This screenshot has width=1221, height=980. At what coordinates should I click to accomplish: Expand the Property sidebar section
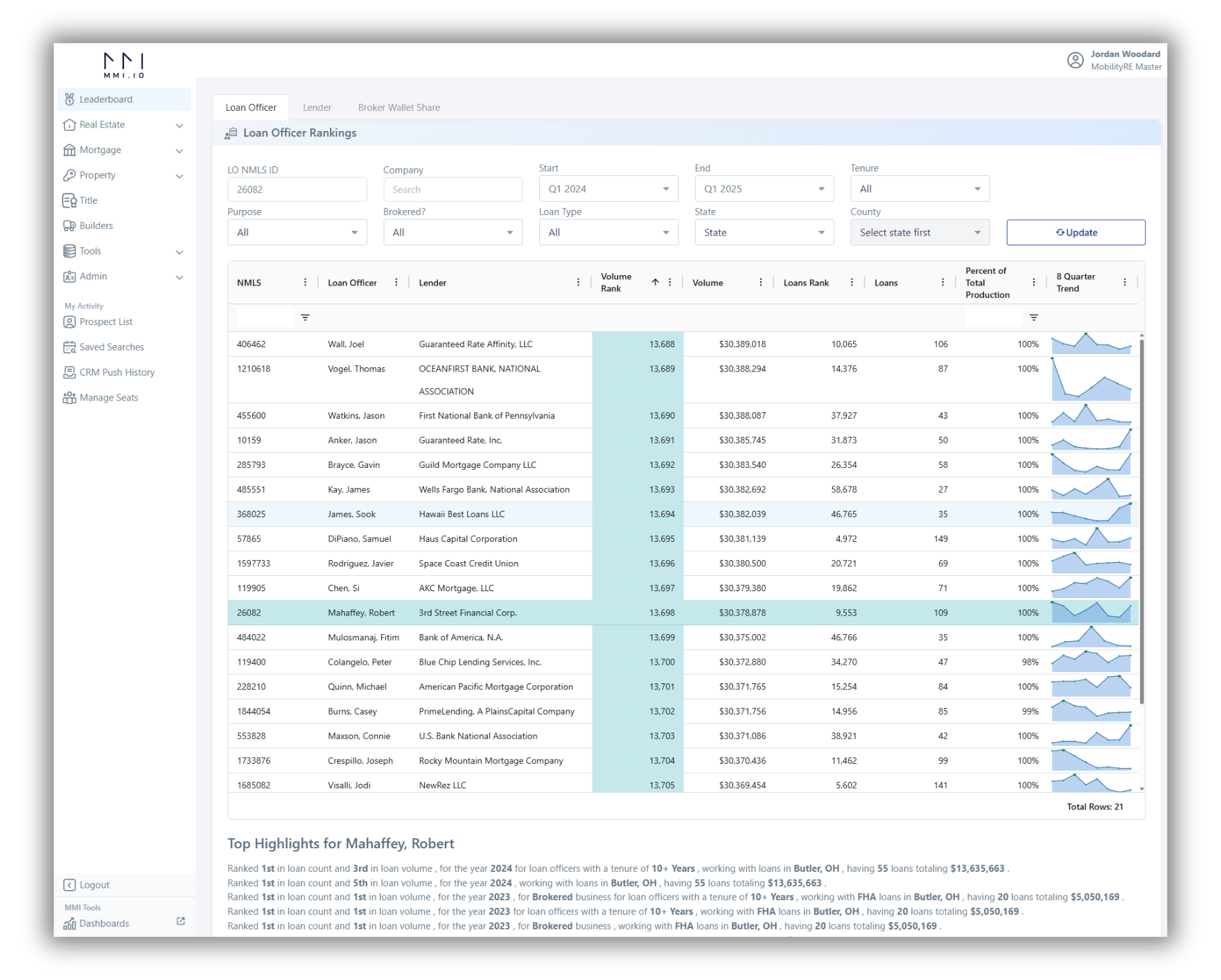(179, 176)
